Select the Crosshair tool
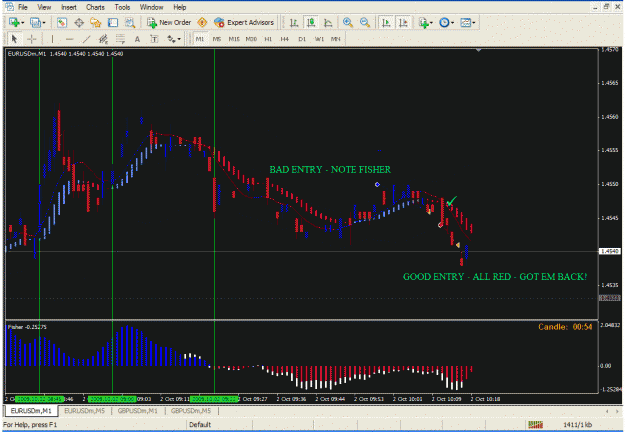Viewport: 625px width, 432px height. pyautogui.click(x=31, y=39)
